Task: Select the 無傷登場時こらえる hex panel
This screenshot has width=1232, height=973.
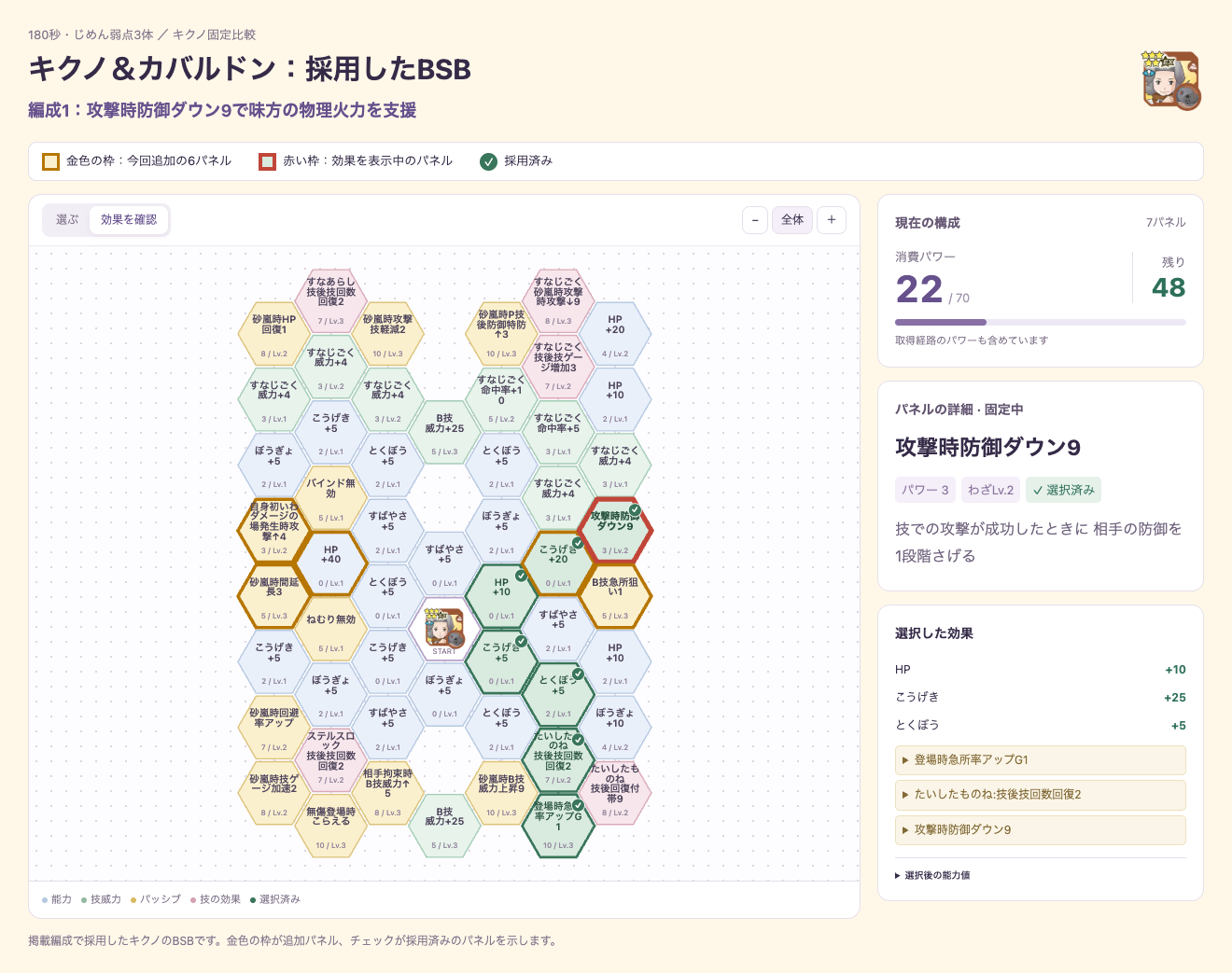Action: [x=330, y=826]
